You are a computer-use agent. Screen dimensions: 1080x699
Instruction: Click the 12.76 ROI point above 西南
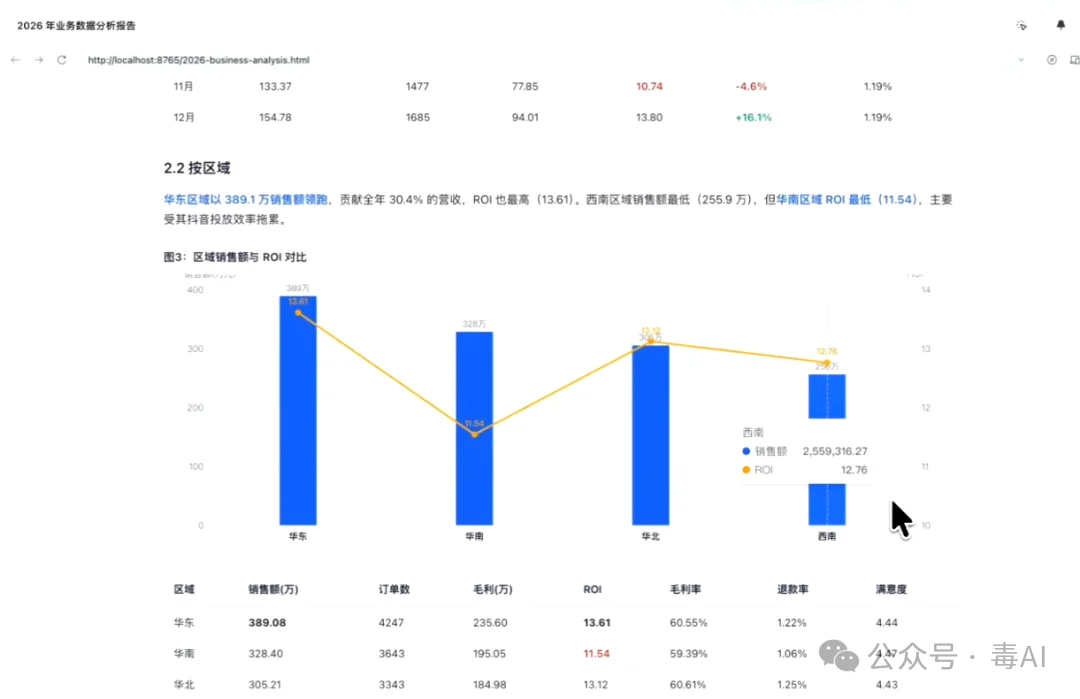point(827,362)
